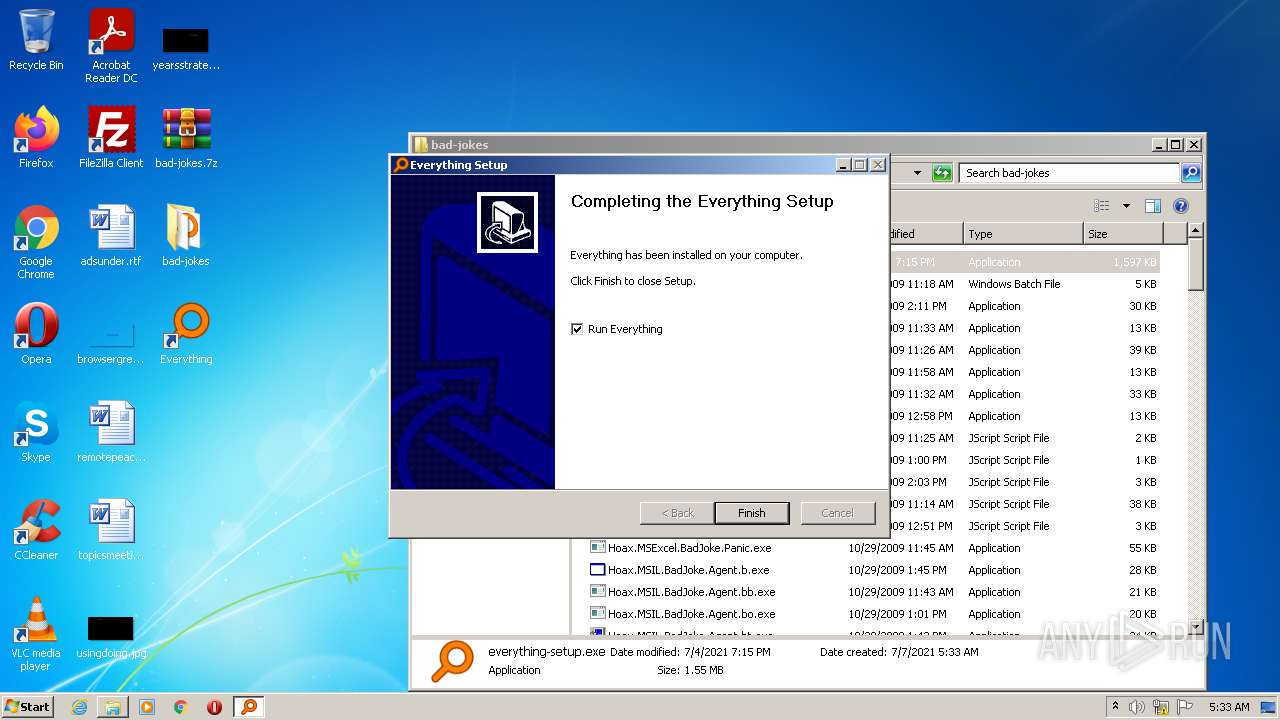1280x720 pixels.
Task: Click the Search bad-jokes input field
Action: 1068,173
